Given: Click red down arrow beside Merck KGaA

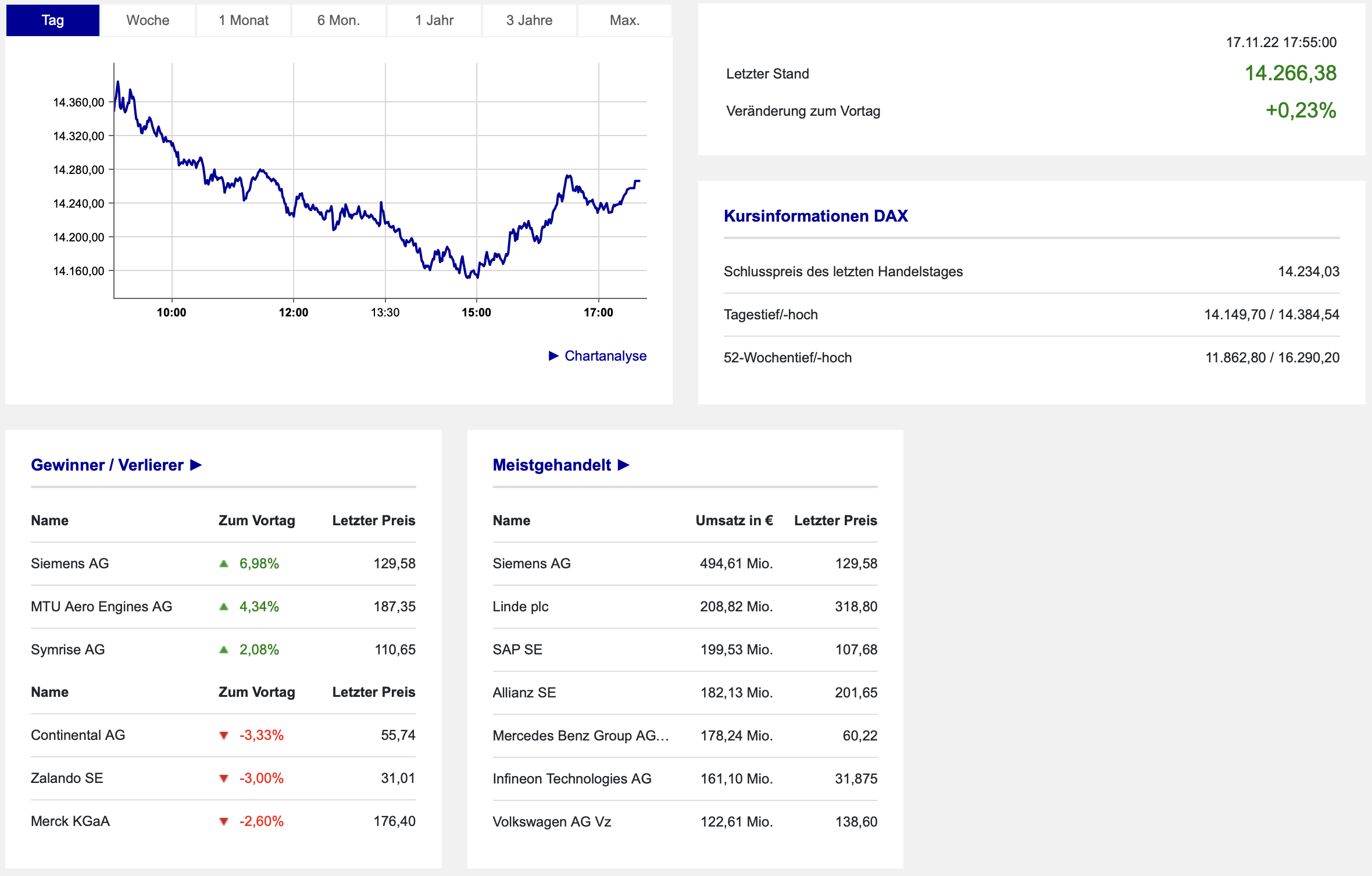Looking at the screenshot, I should click(224, 822).
